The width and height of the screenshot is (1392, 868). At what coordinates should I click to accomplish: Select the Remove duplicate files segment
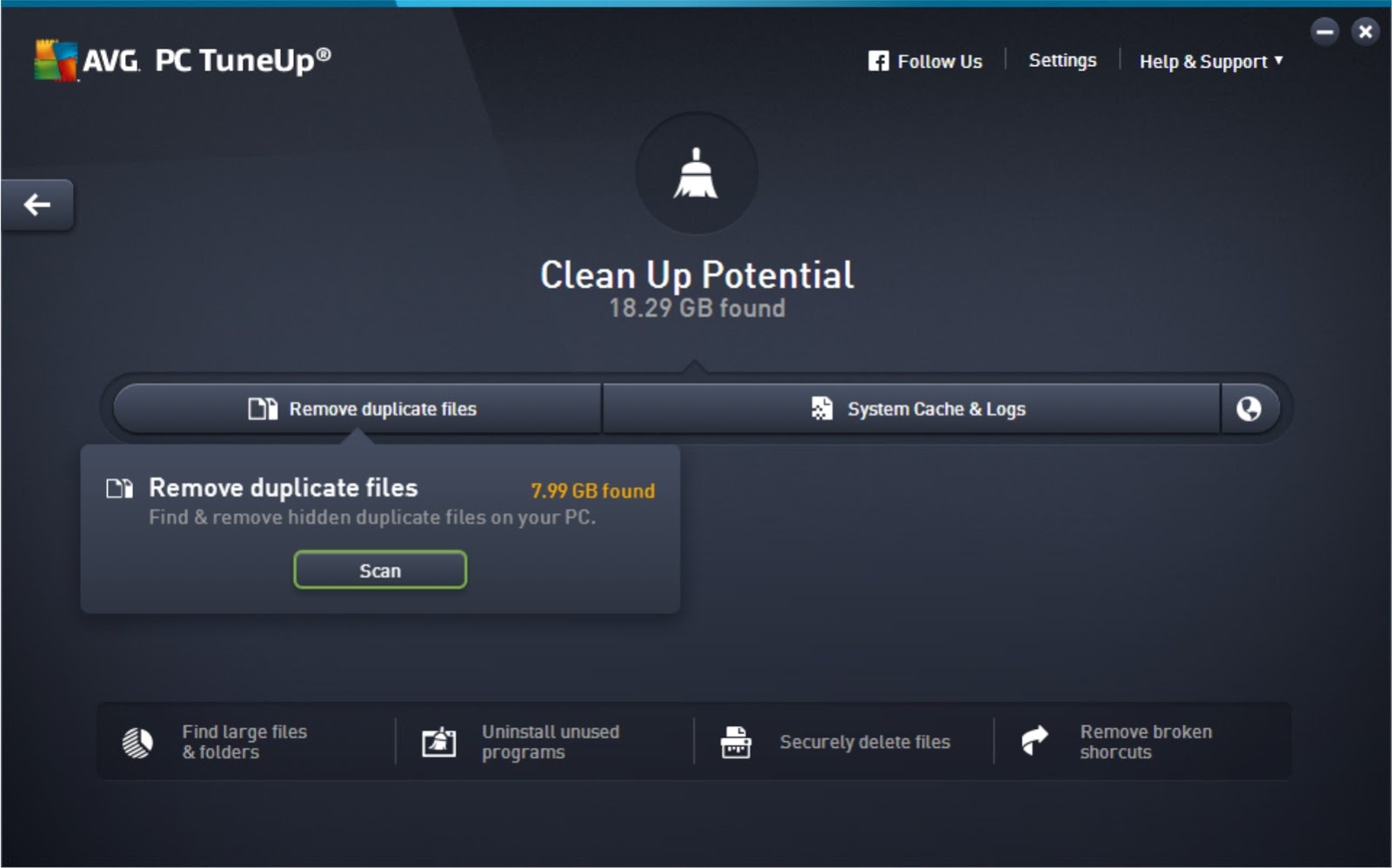tap(358, 409)
